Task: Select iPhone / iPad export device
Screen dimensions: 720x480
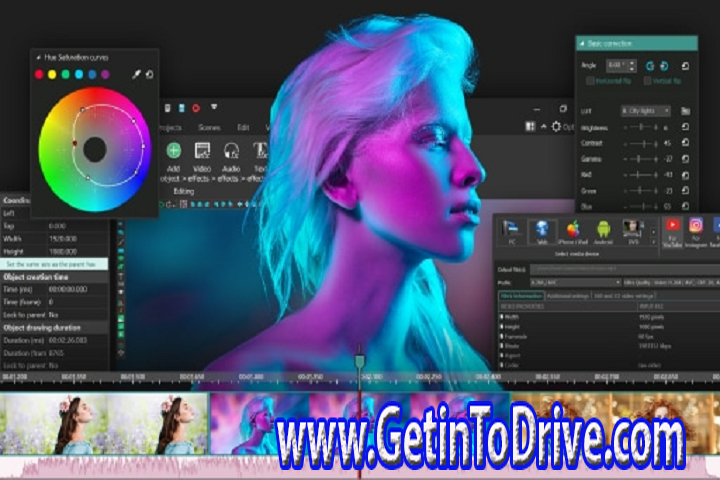Action: coord(573,232)
